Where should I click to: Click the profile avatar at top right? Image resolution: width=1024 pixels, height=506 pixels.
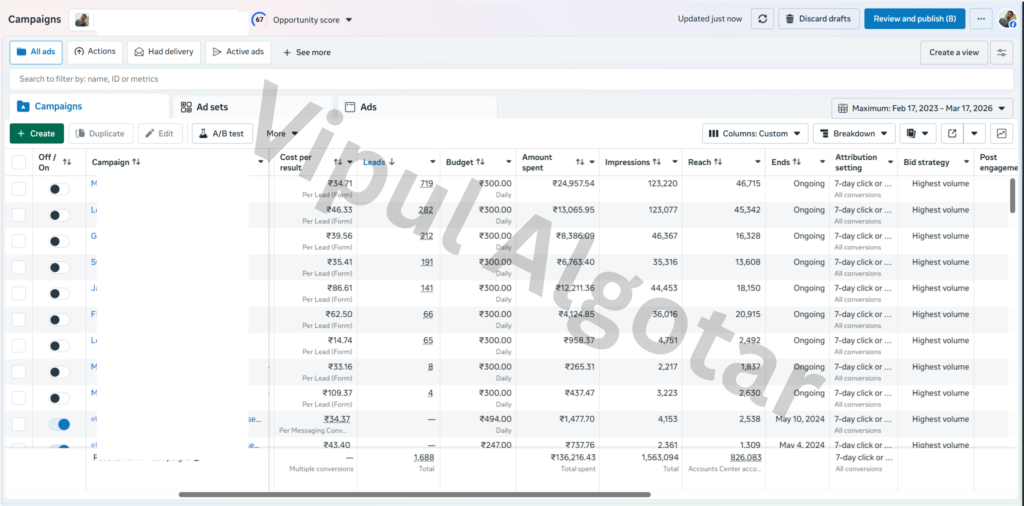(1008, 19)
